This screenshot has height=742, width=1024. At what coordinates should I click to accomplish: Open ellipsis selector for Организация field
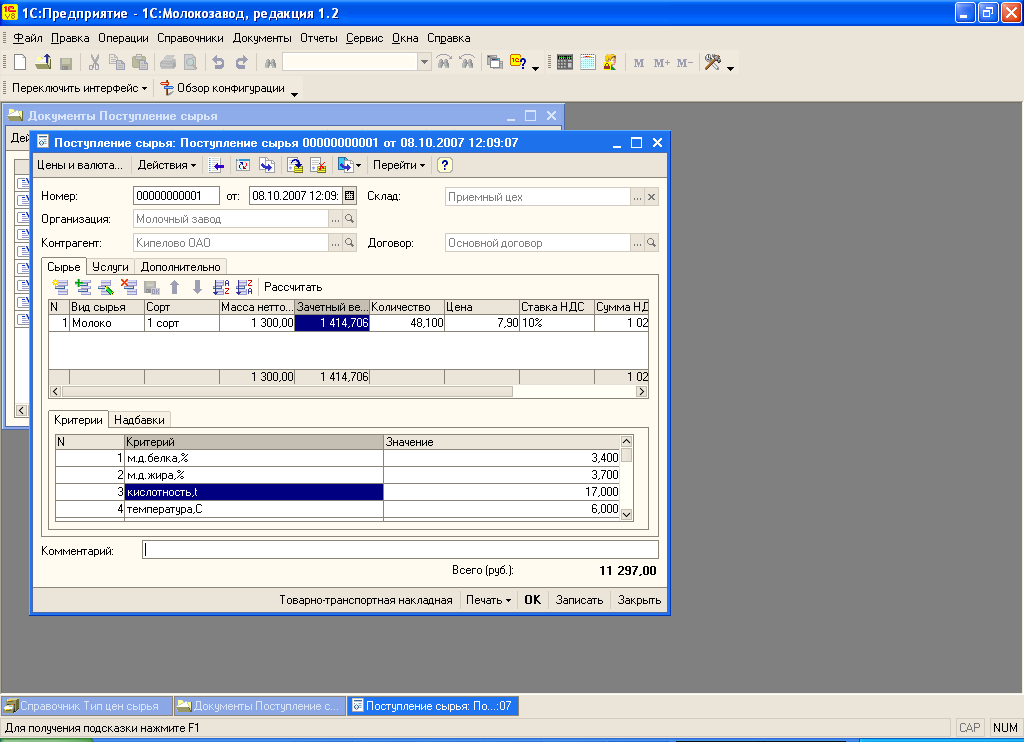coord(335,219)
